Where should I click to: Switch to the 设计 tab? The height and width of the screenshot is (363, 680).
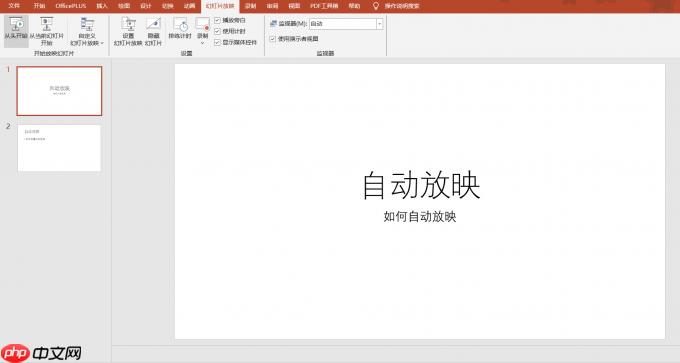coord(146,6)
